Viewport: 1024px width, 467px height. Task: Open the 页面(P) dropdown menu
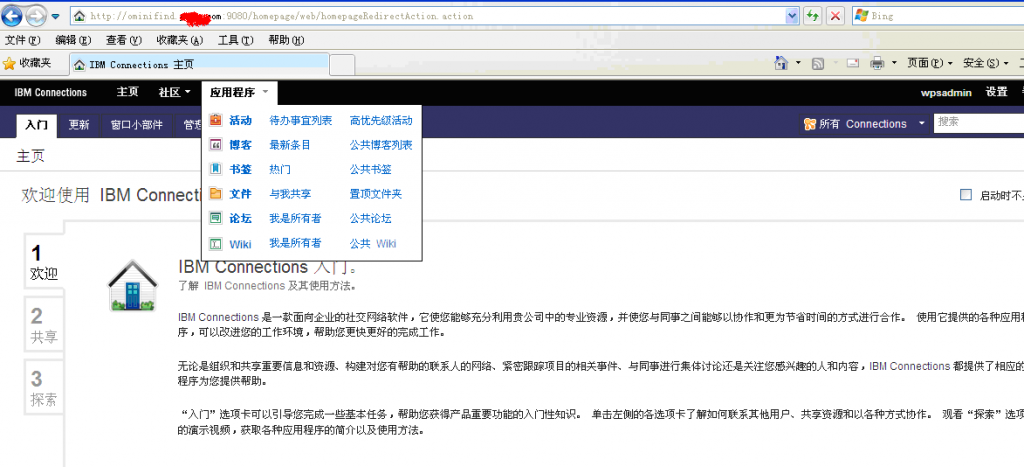click(930, 63)
